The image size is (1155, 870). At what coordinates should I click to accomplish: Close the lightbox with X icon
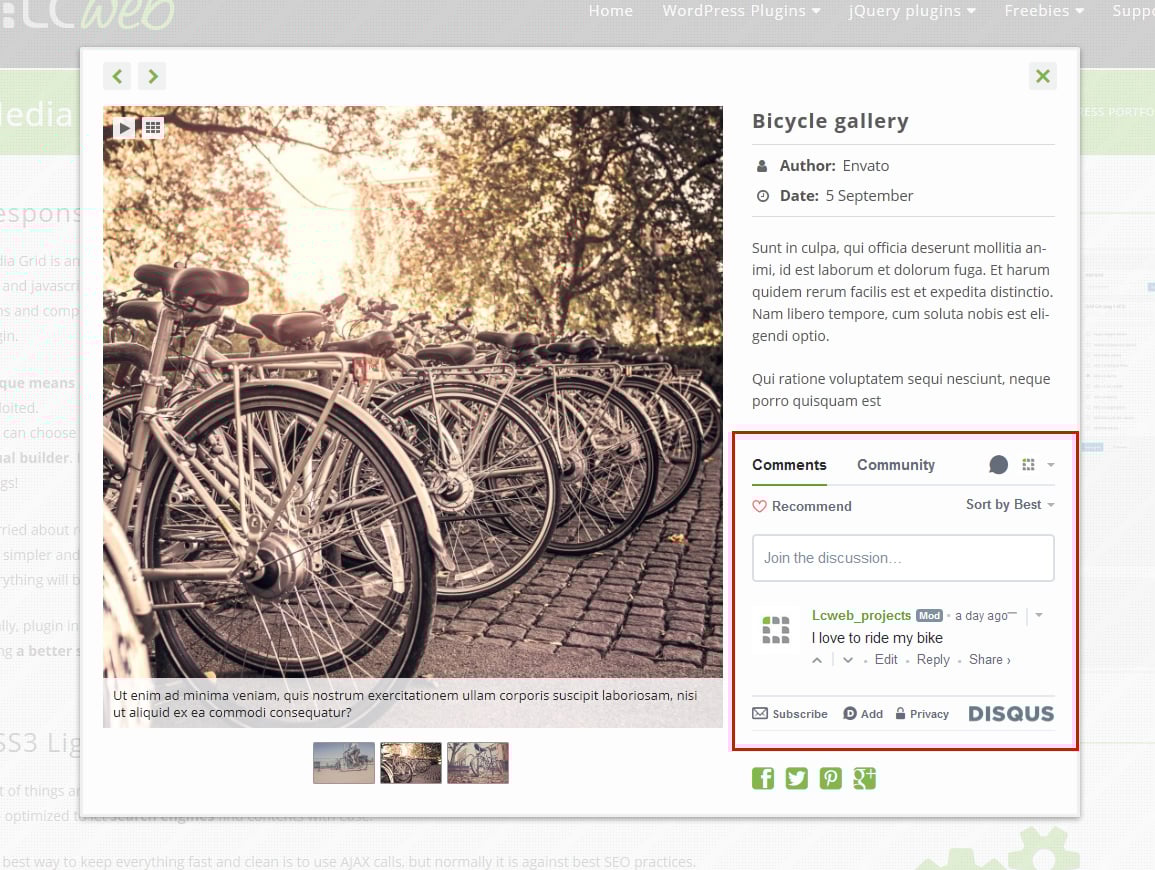pos(1043,76)
